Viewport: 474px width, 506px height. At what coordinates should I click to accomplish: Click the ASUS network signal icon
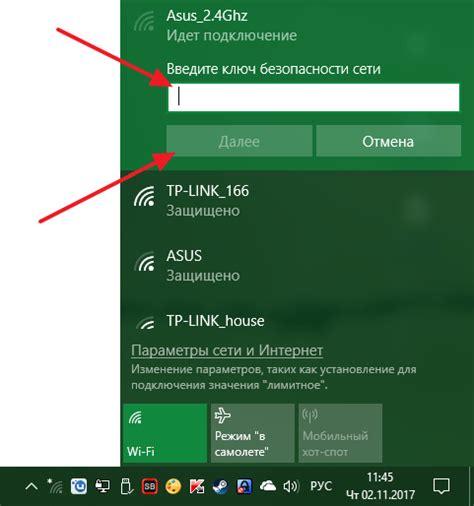(144, 261)
